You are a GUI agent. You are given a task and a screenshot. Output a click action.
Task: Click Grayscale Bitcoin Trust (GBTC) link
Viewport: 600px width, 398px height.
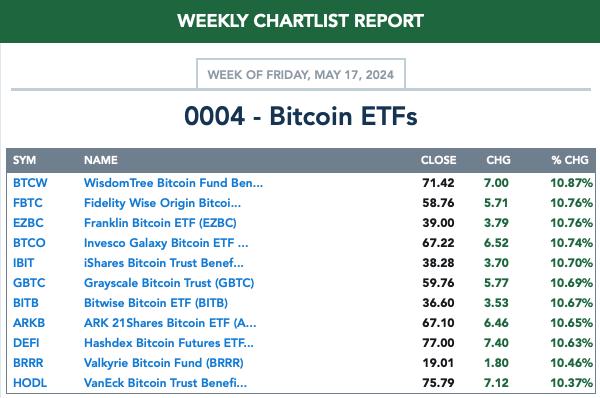pos(169,283)
